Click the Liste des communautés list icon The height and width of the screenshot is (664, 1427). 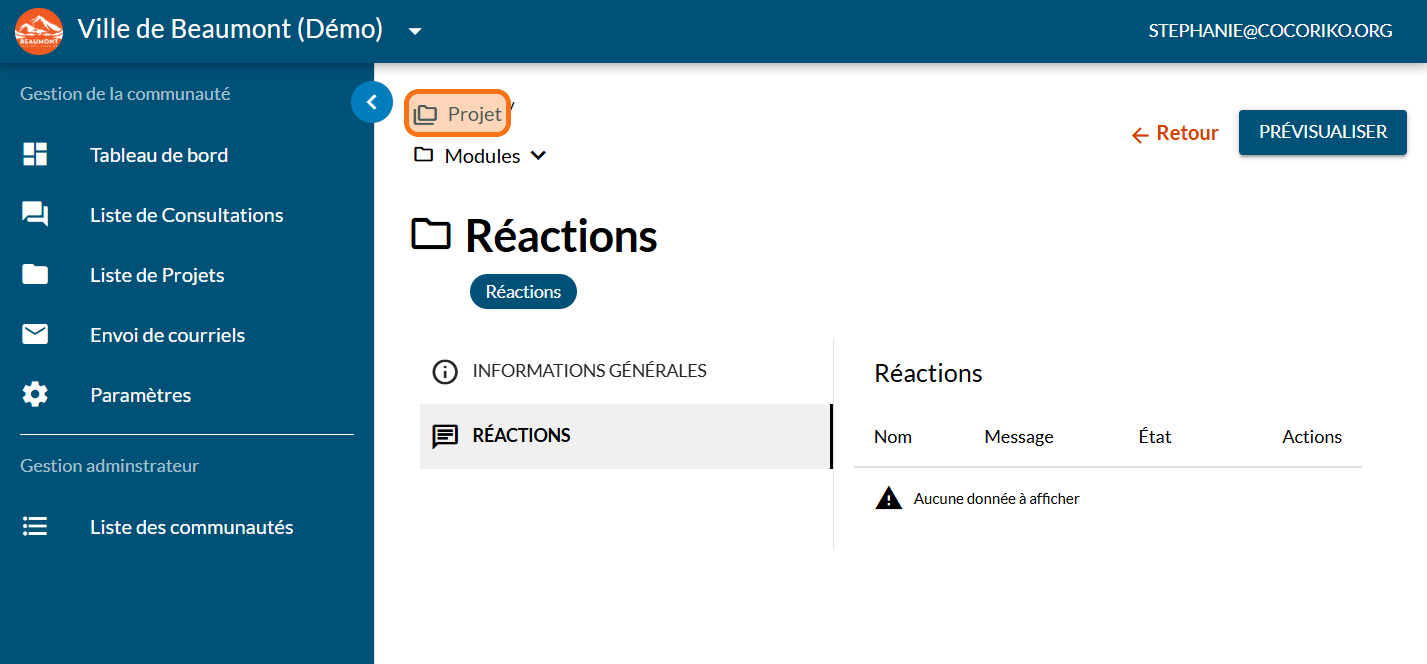tap(35, 527)
